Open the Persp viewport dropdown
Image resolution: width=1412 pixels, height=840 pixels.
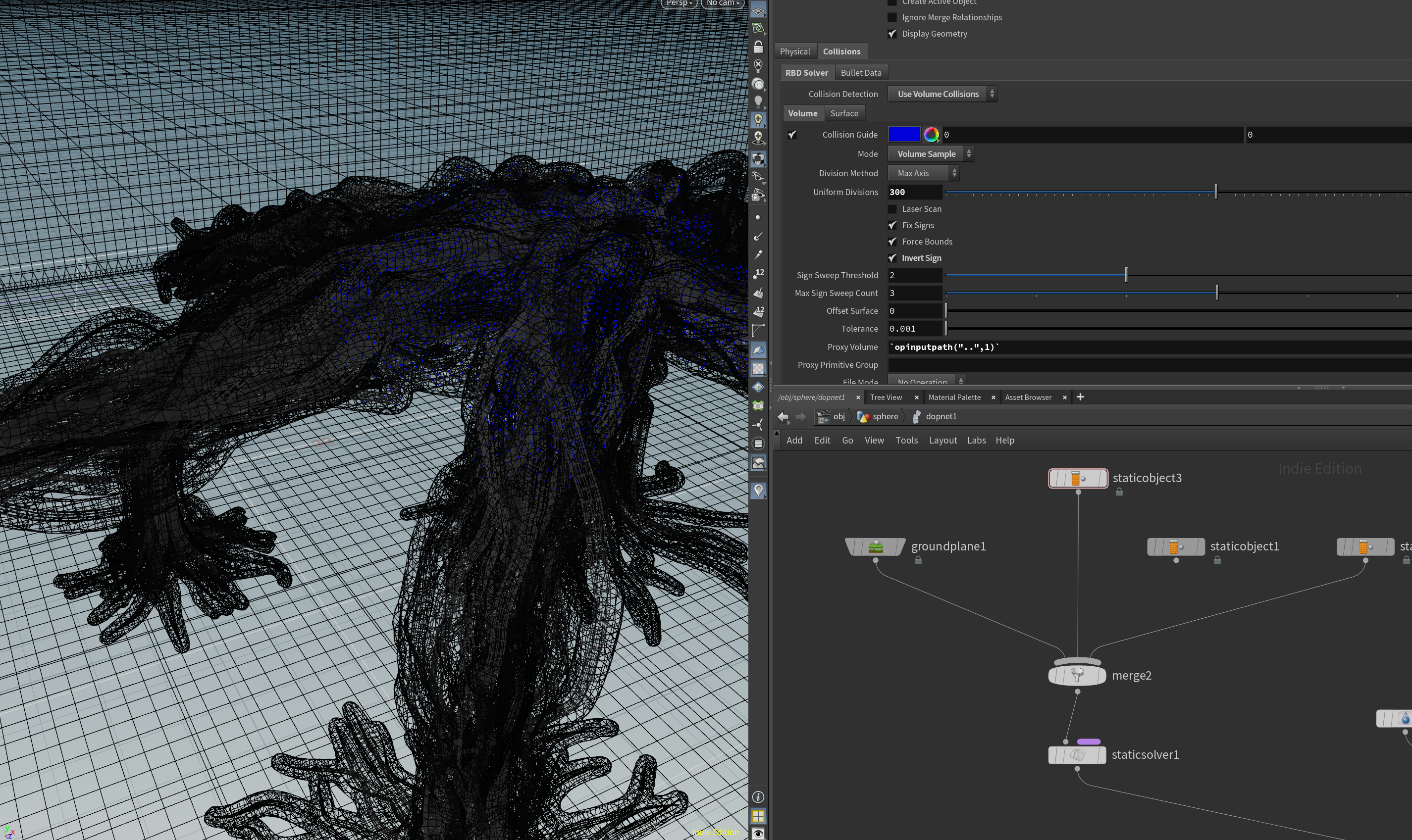679,3
